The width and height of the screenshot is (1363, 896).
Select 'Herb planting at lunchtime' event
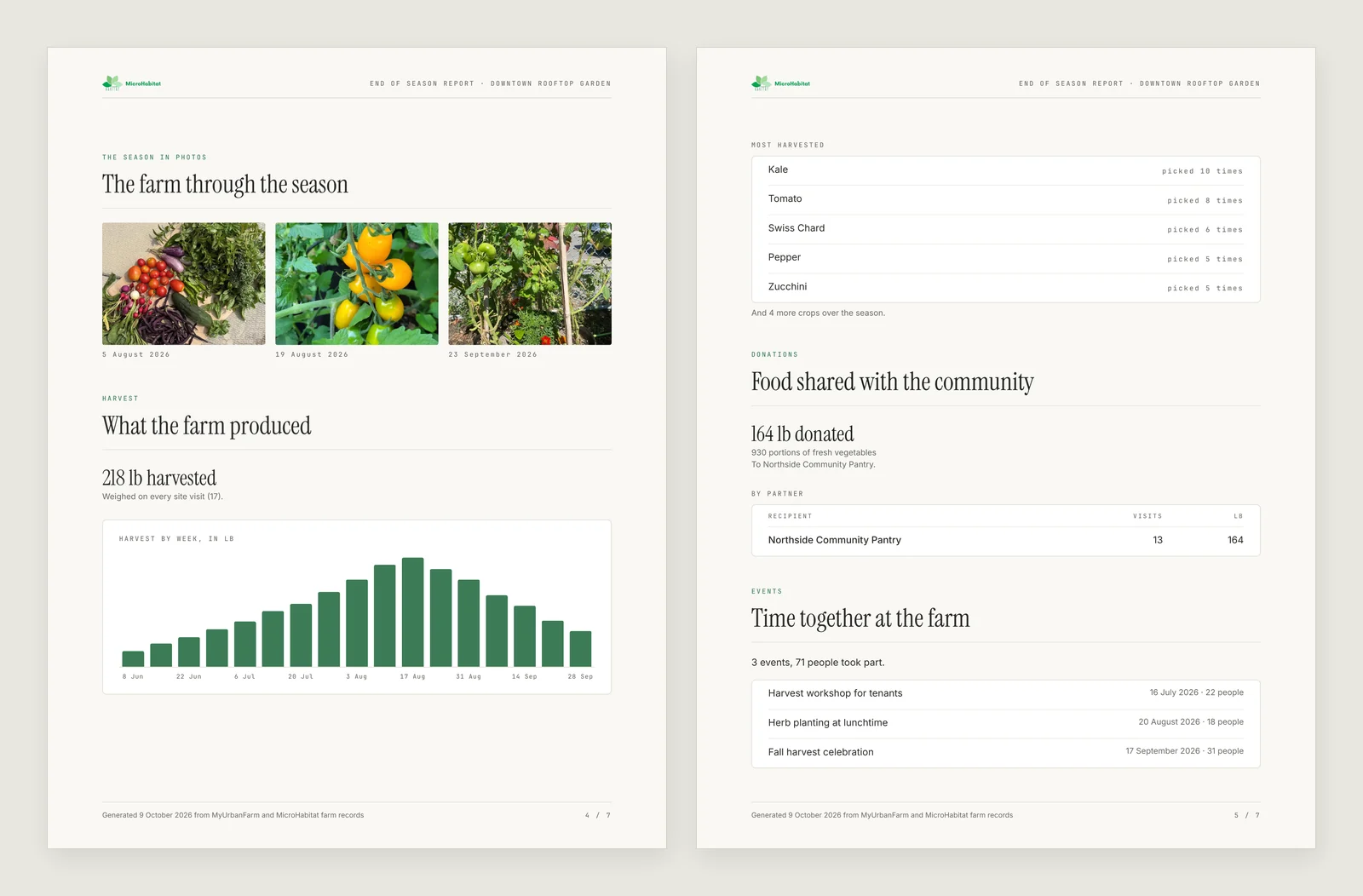[1005, 722]
